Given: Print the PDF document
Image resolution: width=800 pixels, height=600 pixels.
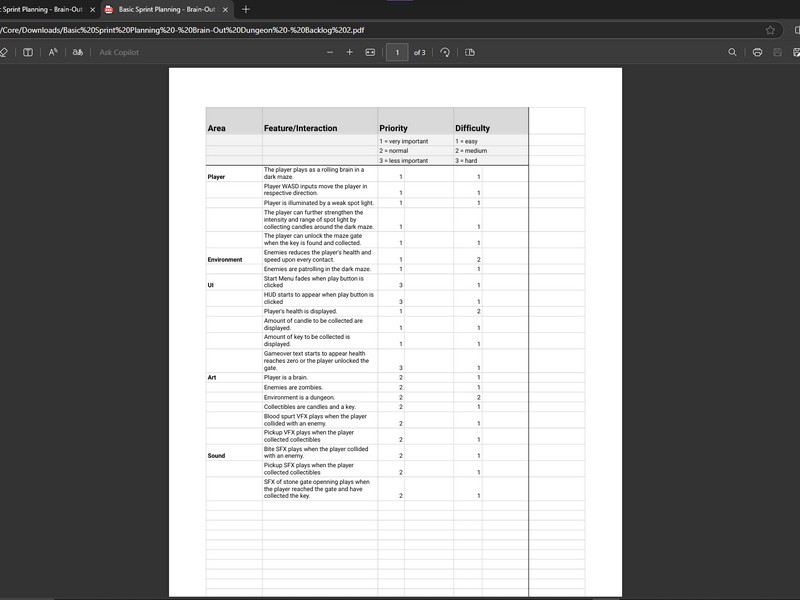Looking at the screenshot, I should [x=757, y=52].
